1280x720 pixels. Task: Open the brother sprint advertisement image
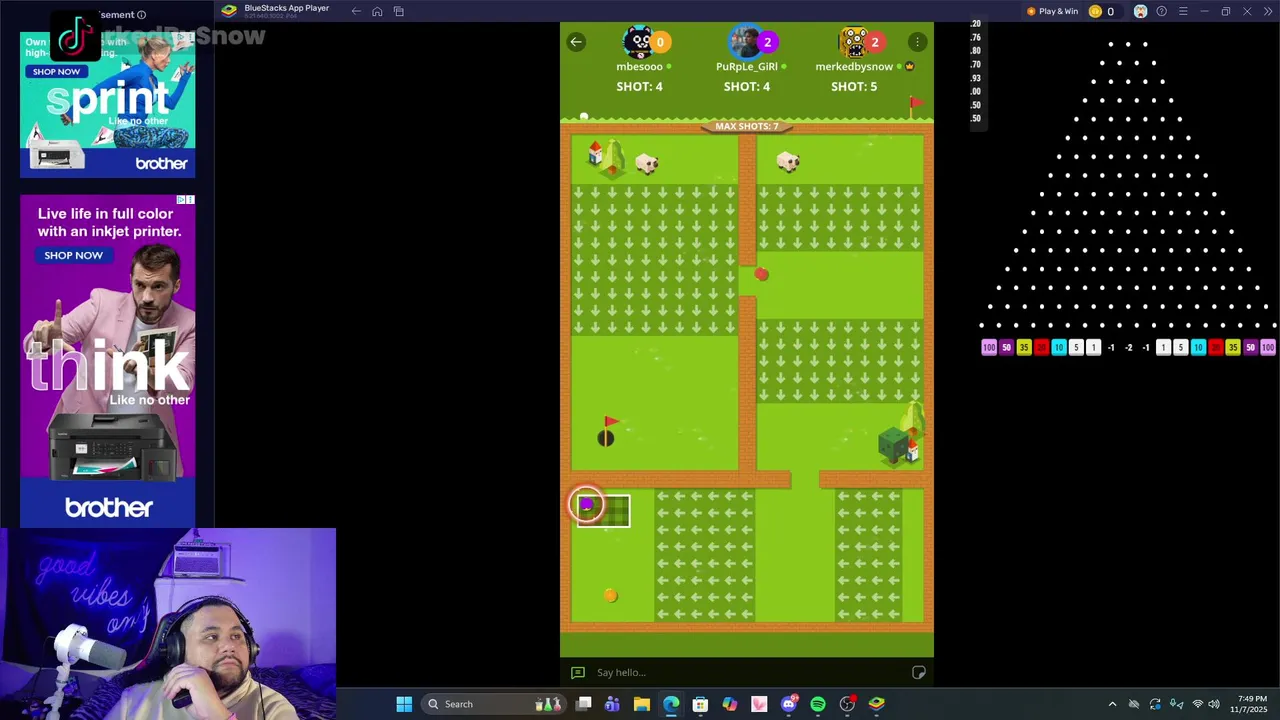[107, 104]
